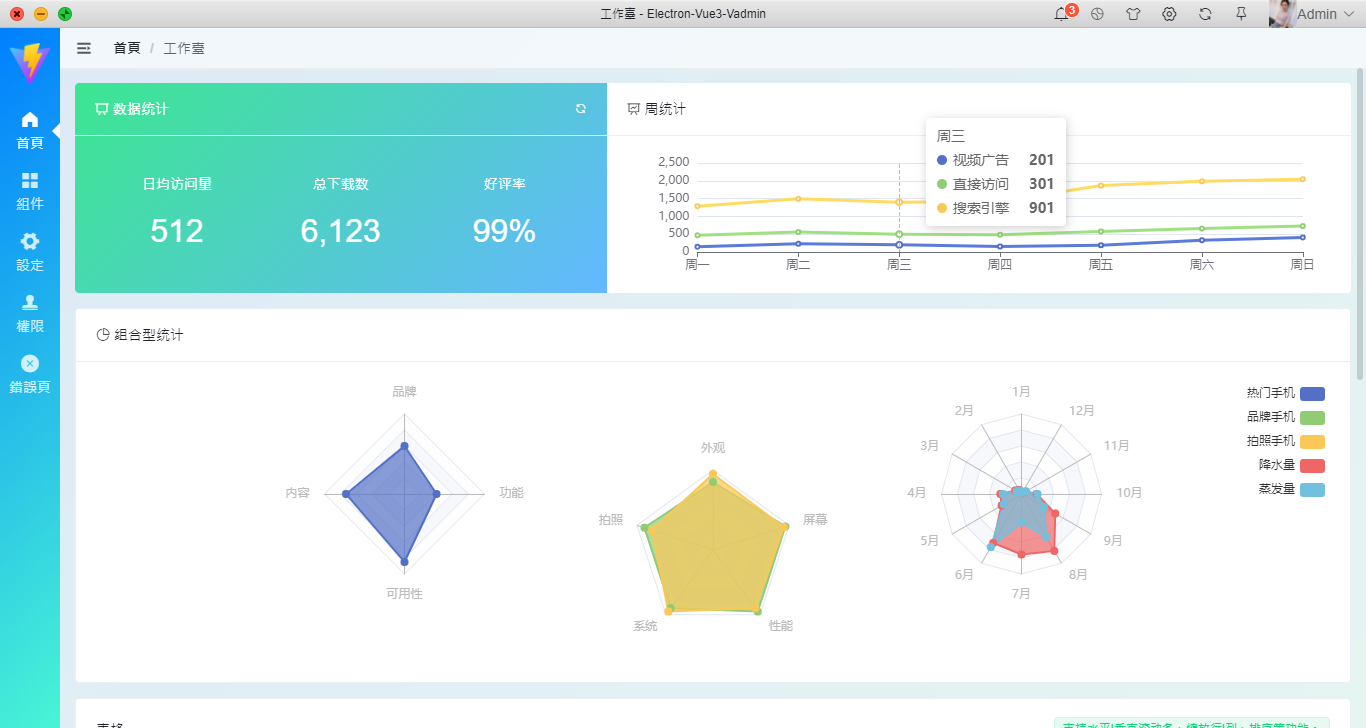Click the vertical scrollbar thumb
Viewport: 1366px width, 728px height.
(x=1360, y=224)
